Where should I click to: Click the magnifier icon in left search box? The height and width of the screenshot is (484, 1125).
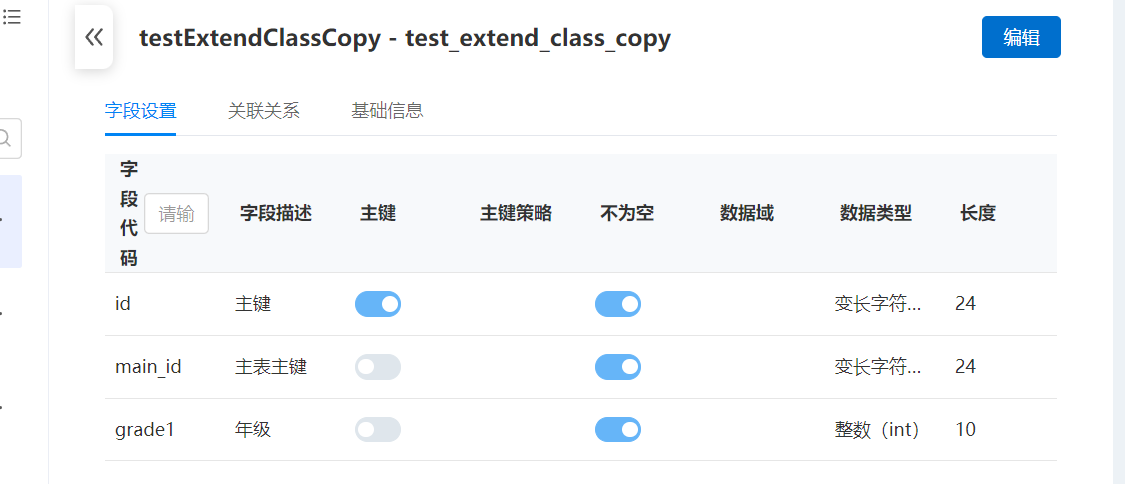point(7,139)
